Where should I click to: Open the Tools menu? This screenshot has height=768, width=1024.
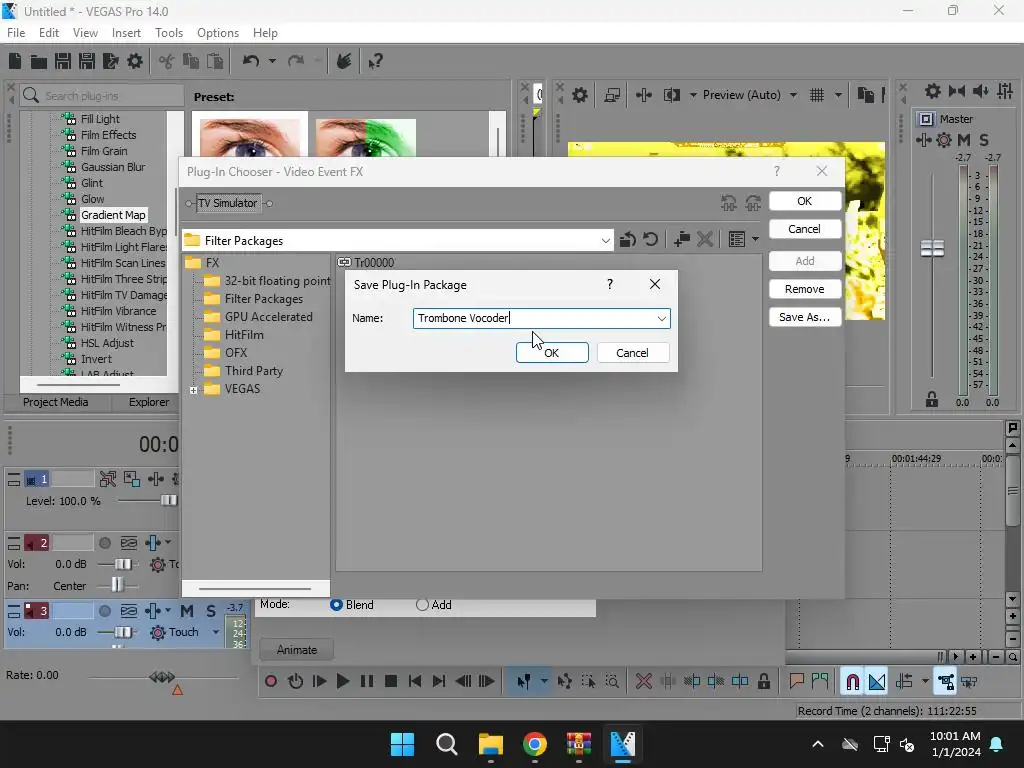(x=168, y=33)
